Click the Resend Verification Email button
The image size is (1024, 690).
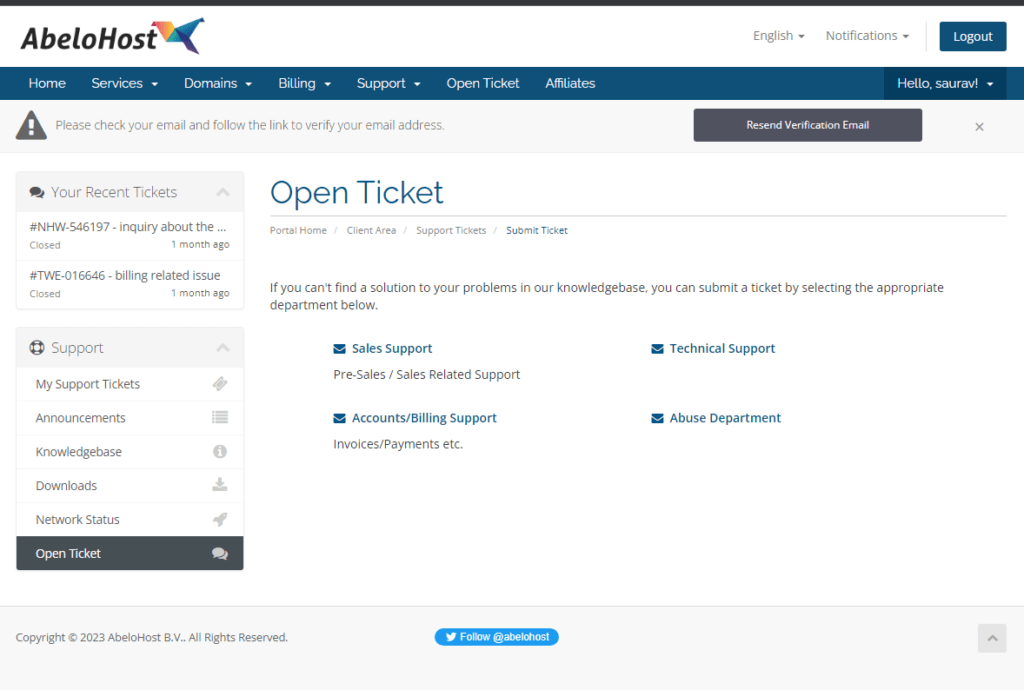click(x=807, y=125)
